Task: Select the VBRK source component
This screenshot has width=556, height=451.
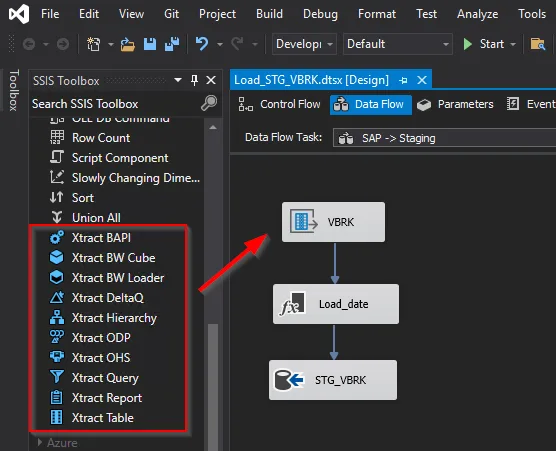Action: [333, 222]
